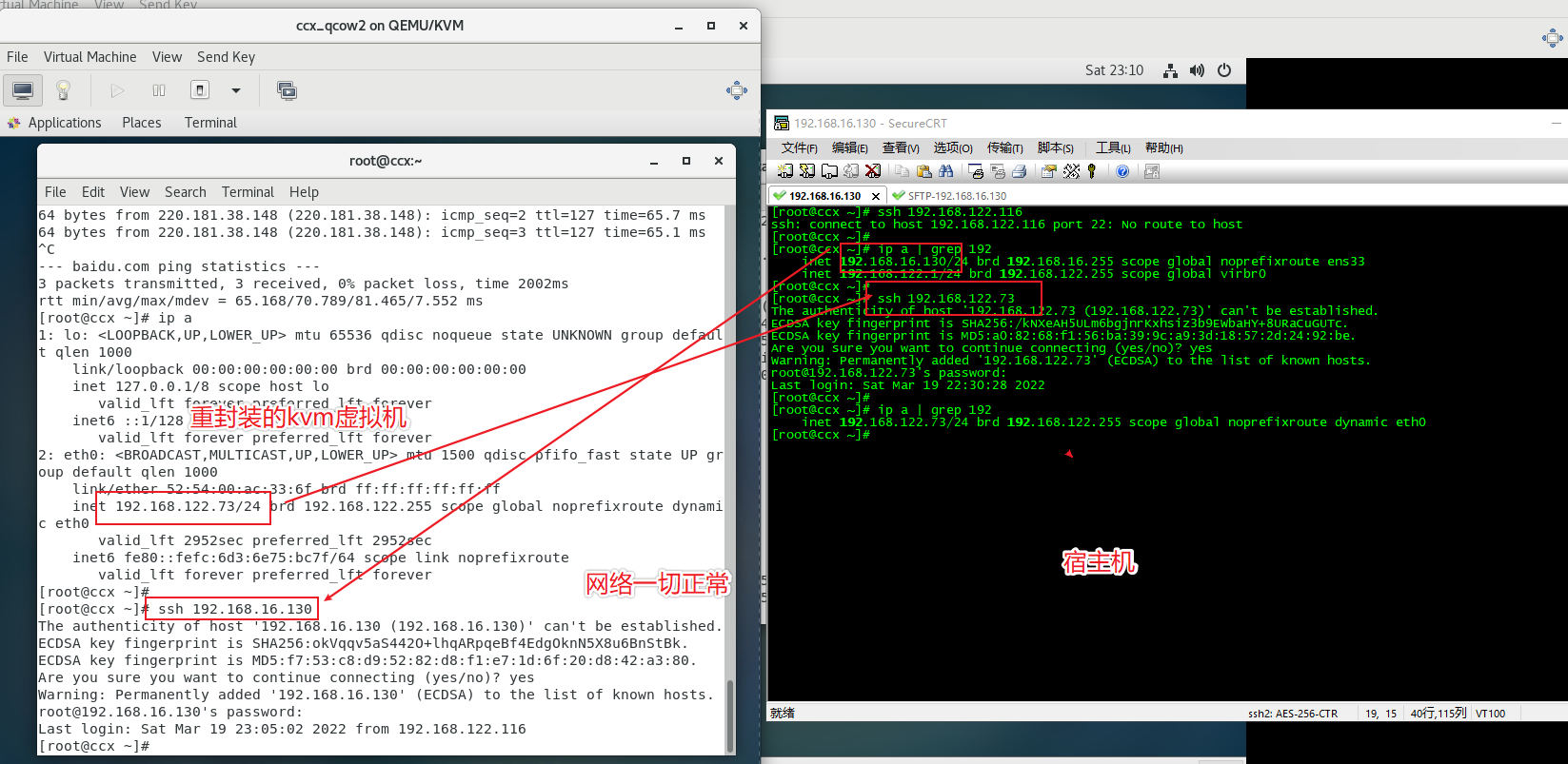Click SecureCRT Paste clipboard icon

point(924,171)
